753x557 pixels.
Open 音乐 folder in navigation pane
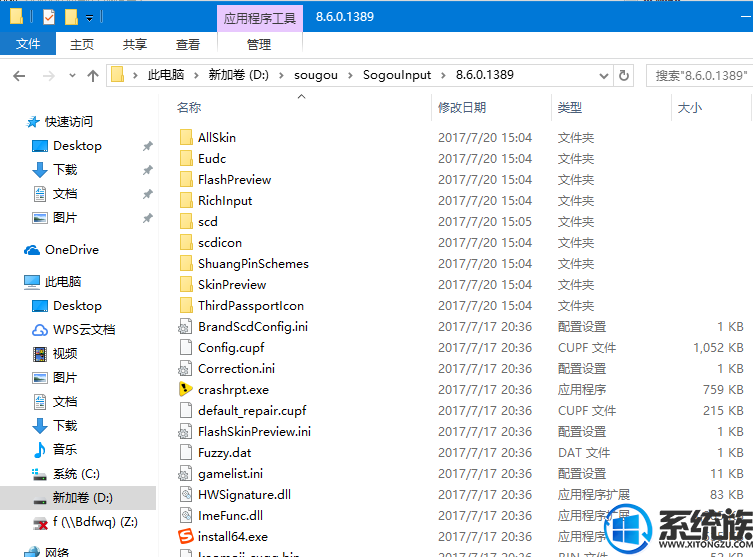65,449
